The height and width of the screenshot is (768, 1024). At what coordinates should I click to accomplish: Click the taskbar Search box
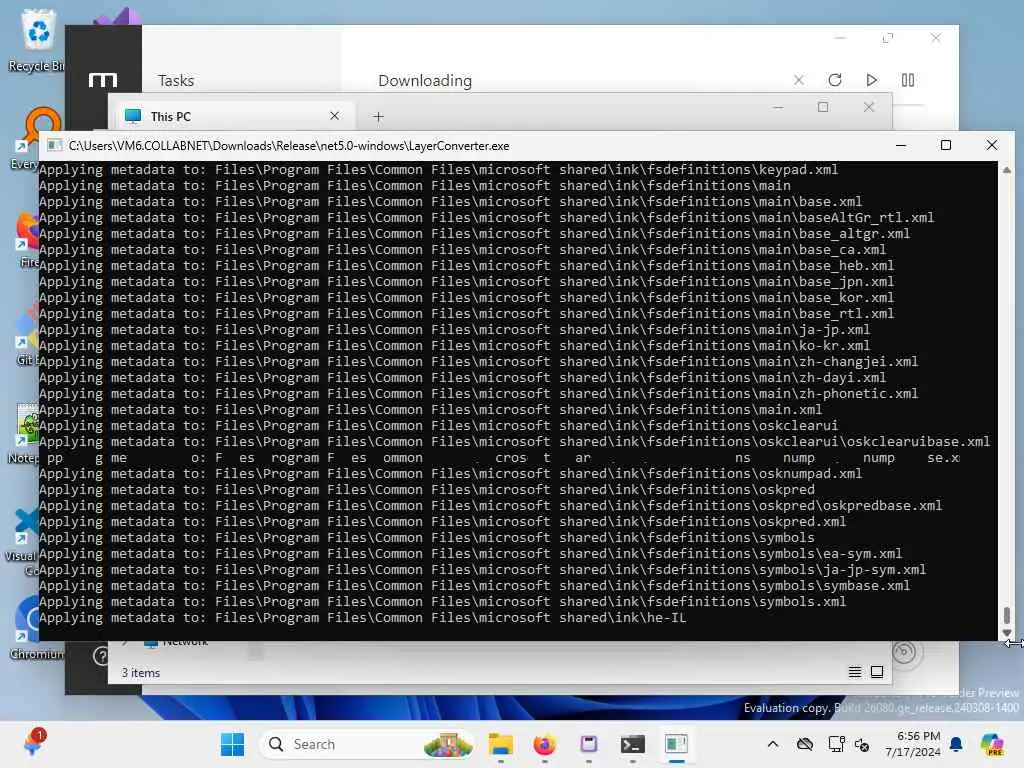(367, 744)
